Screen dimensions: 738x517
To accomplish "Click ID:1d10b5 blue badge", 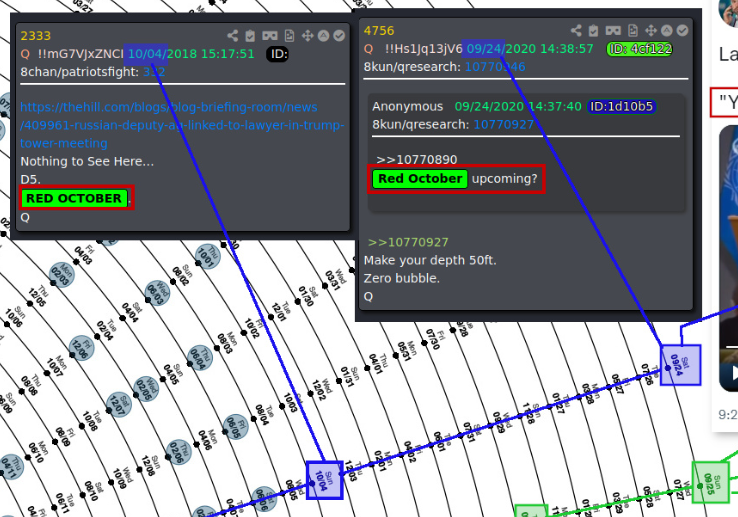I will pyautogui.click(x=621, y=107).
